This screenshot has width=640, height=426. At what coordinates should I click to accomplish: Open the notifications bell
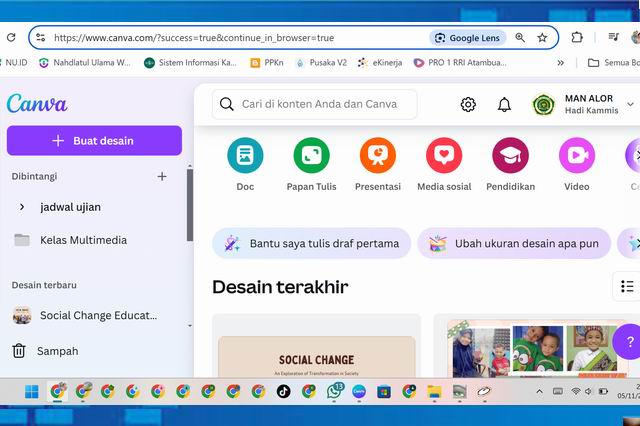504,104
